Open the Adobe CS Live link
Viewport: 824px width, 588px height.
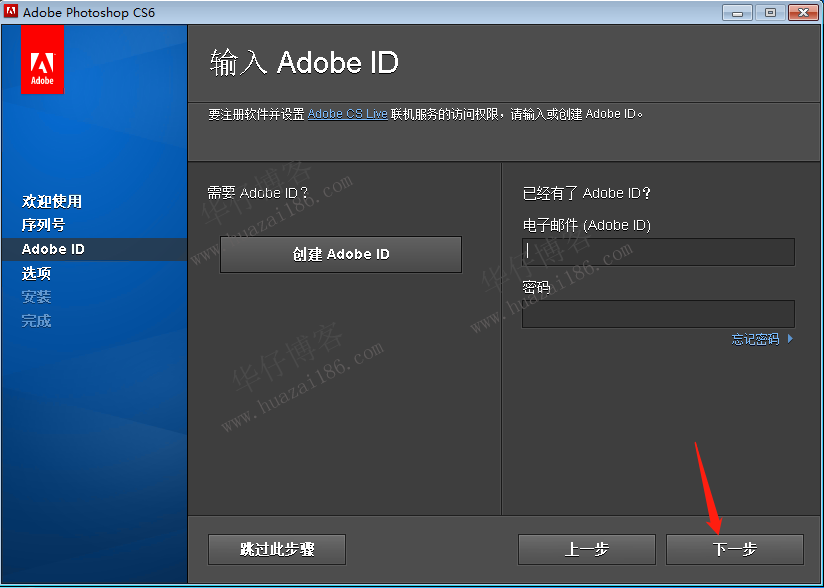click(x=347, y=114)
